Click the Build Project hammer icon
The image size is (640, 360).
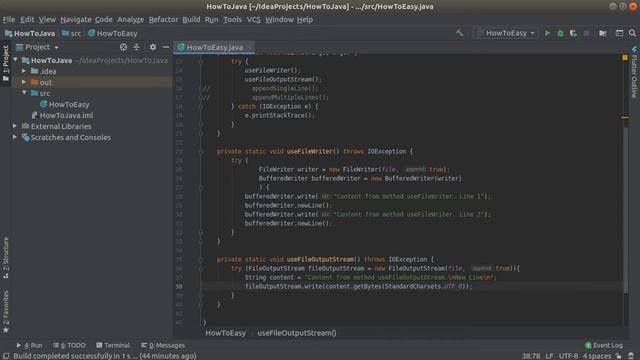tap(460, 33)
